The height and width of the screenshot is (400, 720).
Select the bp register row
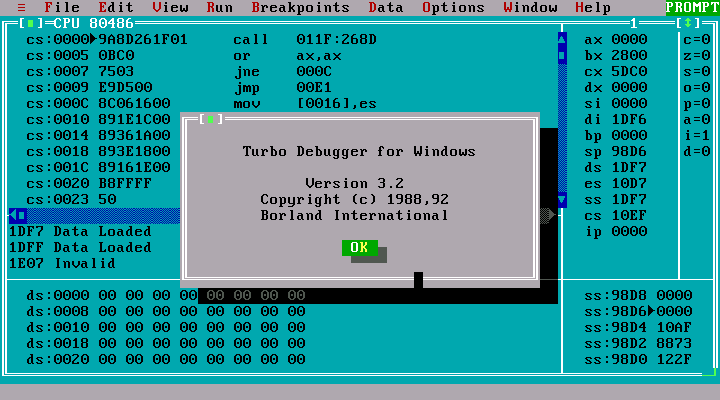pos(616,135)
